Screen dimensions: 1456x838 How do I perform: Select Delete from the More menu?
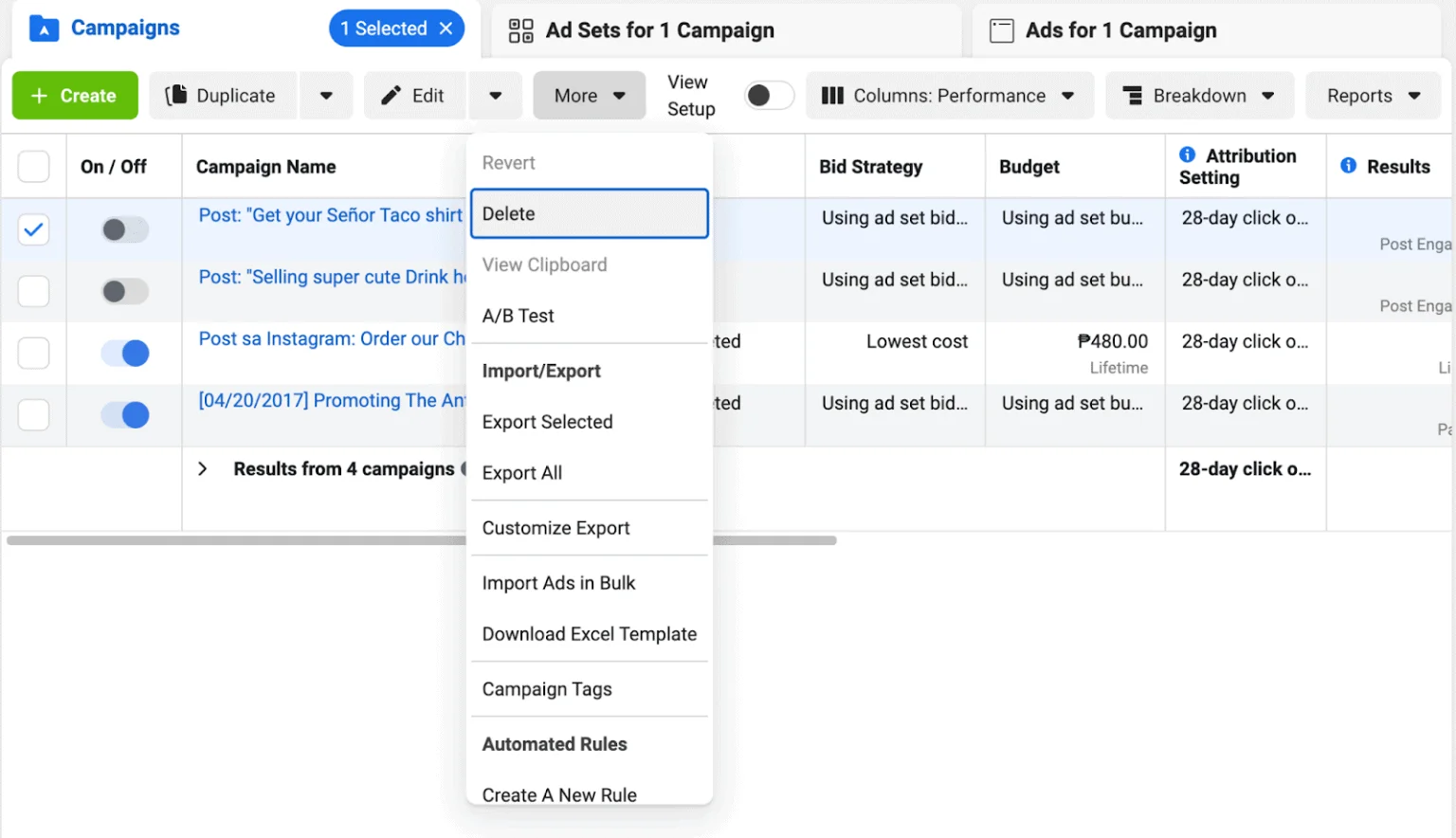589,214
